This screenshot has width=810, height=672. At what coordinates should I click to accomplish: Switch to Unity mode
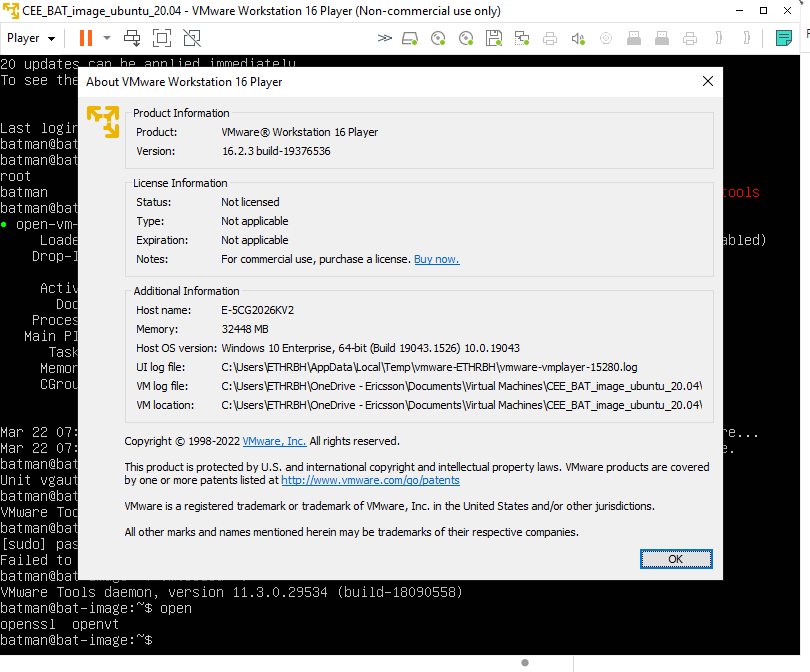point(190,37)
